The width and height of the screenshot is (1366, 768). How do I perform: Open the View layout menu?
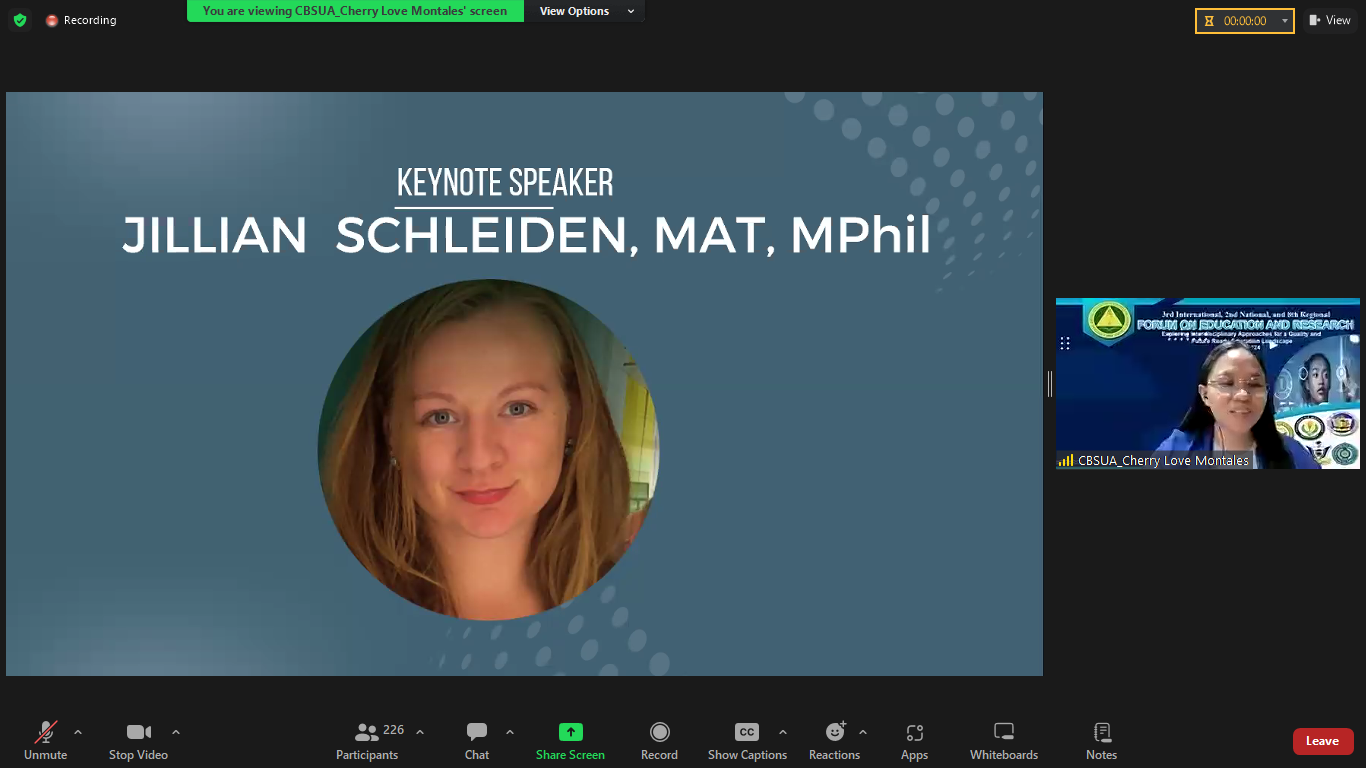[x=1330, y=20]
